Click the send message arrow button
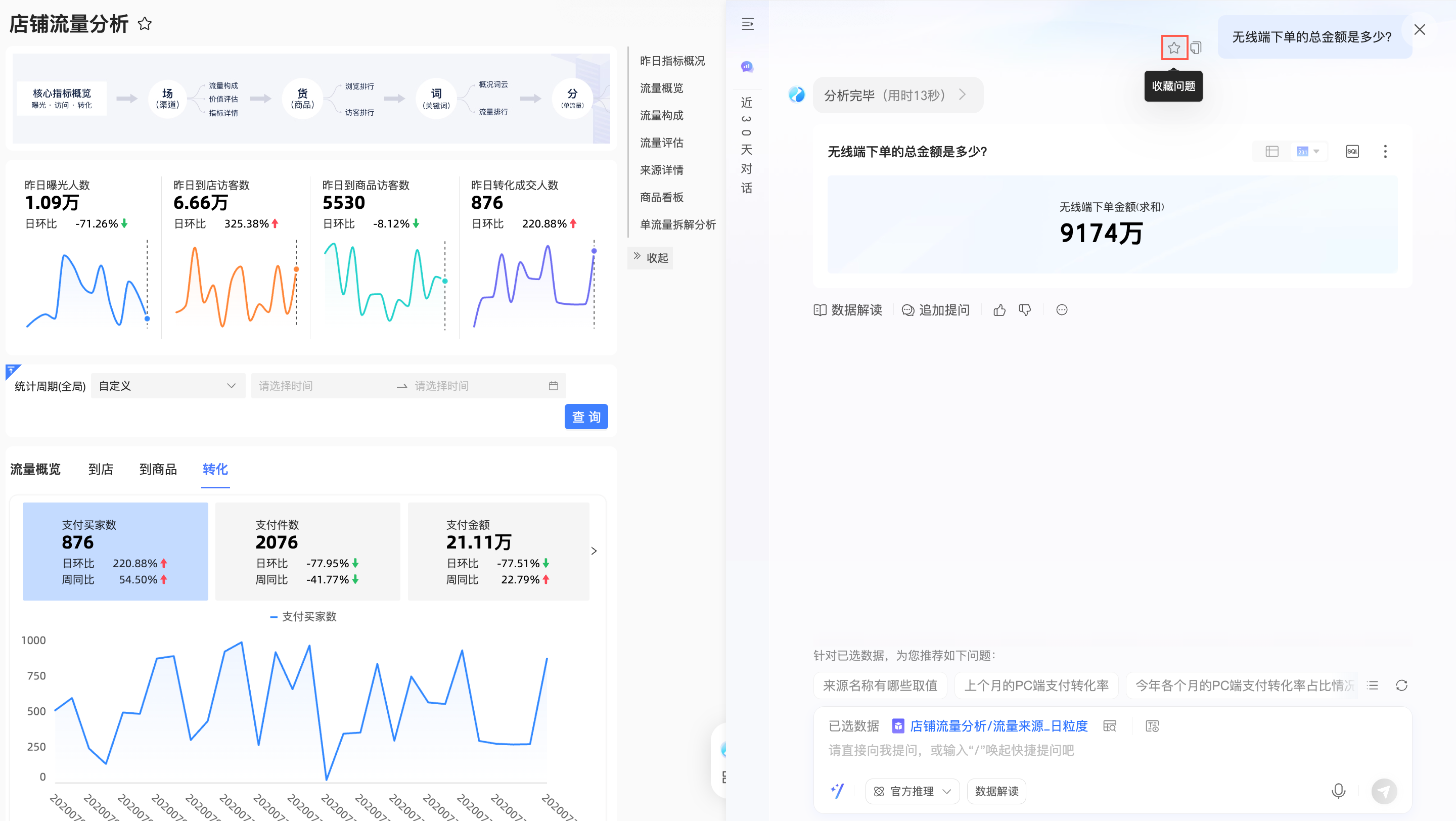This screenshot has height=821, width=1456. [x=1384, y=791]
